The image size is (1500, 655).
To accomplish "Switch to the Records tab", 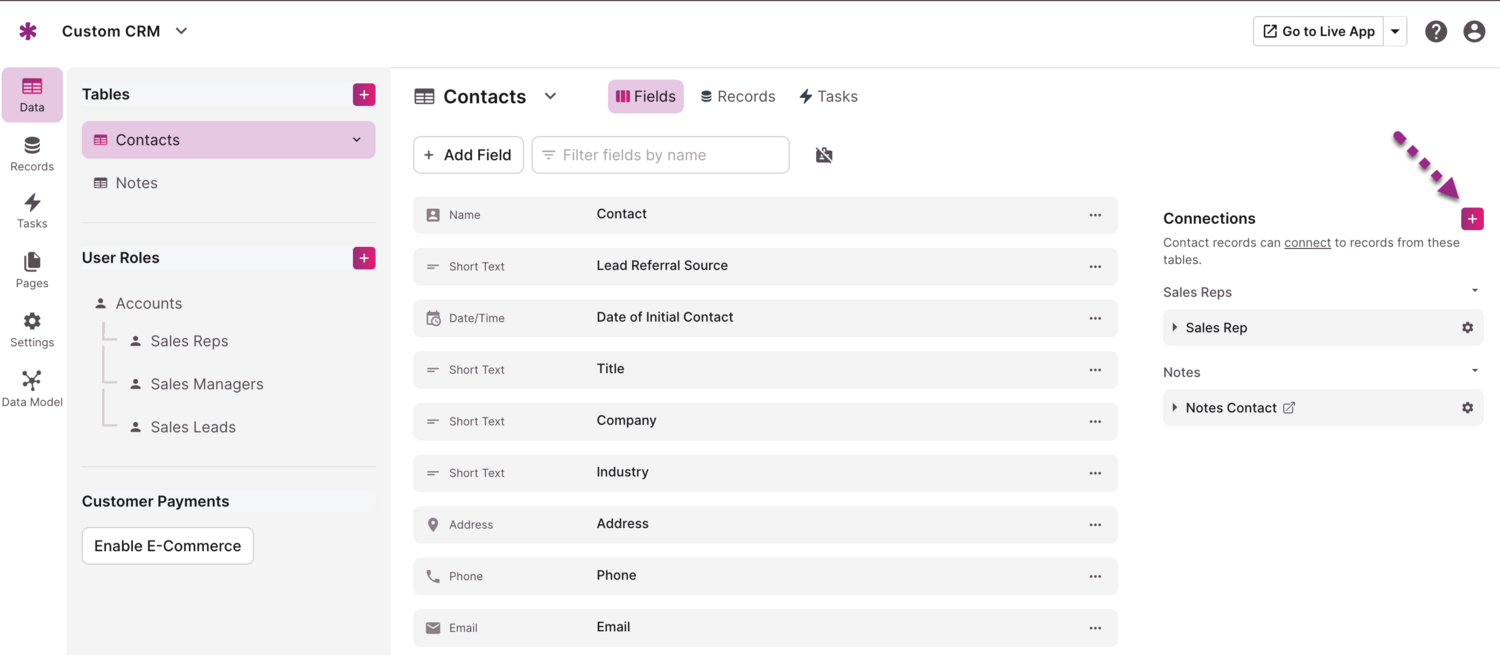I will tap(738, 96).
